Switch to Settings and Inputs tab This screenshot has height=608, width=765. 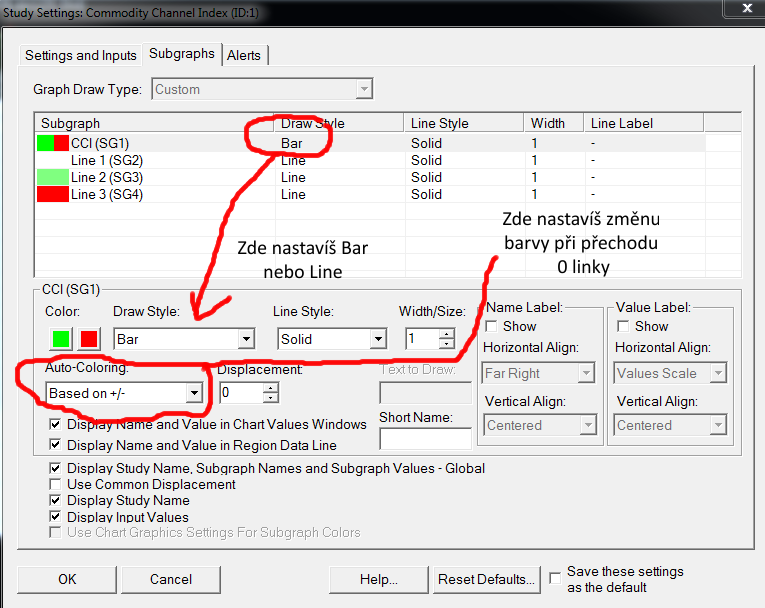tap(82, 55)
